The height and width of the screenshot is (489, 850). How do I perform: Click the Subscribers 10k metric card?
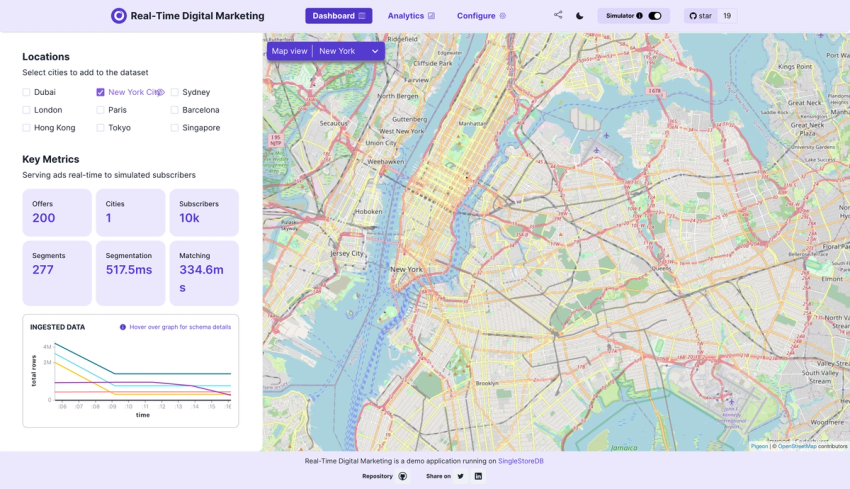[x=204, y=213]
